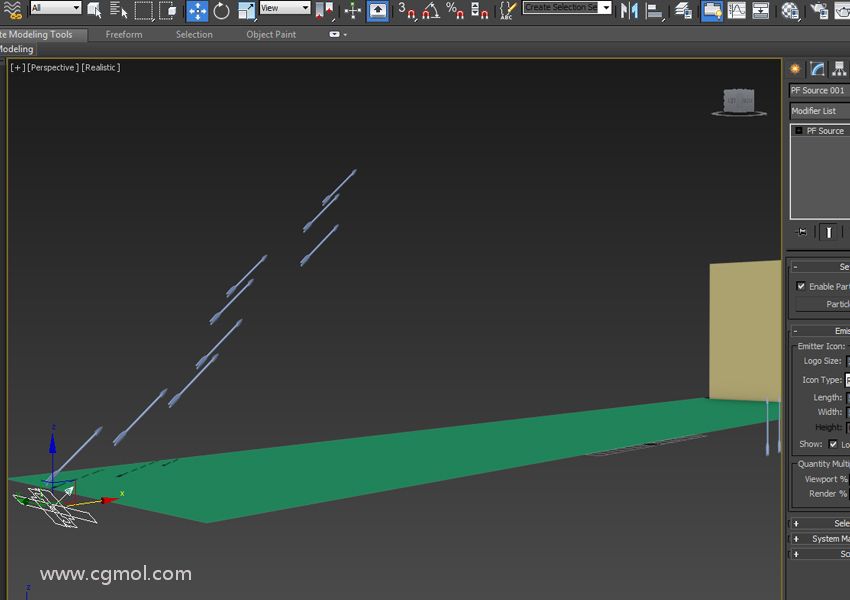Click the Particle View button
Viewport: 850px width, 600px height.
[821, 304]
